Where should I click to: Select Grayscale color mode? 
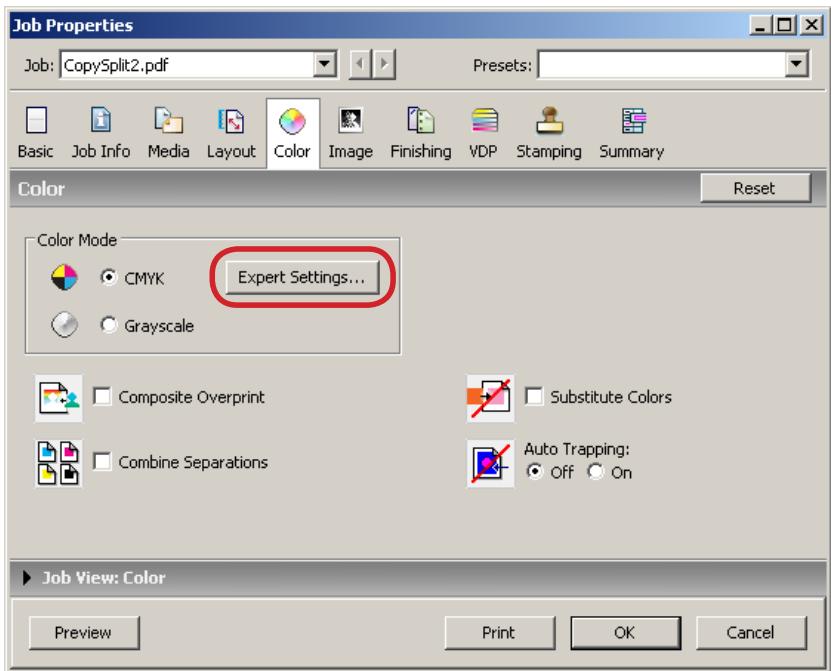(109, 324)
